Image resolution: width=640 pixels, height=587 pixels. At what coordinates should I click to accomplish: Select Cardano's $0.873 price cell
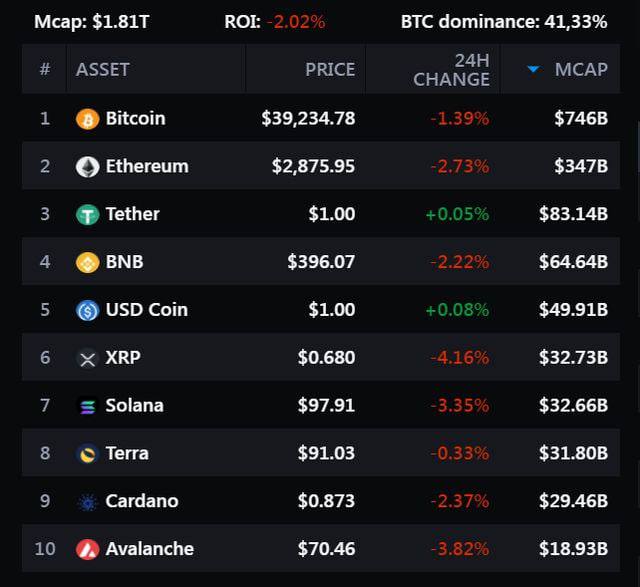coord(326,501)
